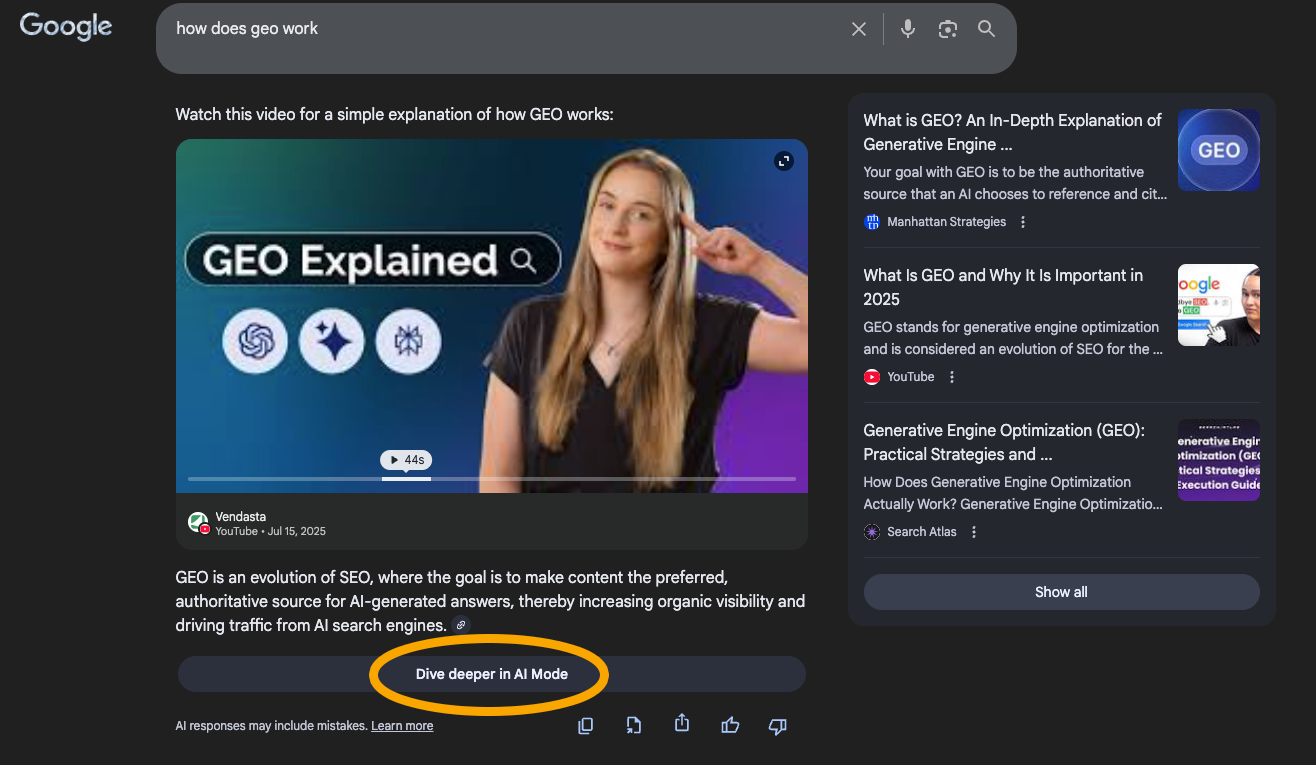This screenshot has width=1316, height=765.
Task: Show all sources in side panel
Action: (1061, 592)
